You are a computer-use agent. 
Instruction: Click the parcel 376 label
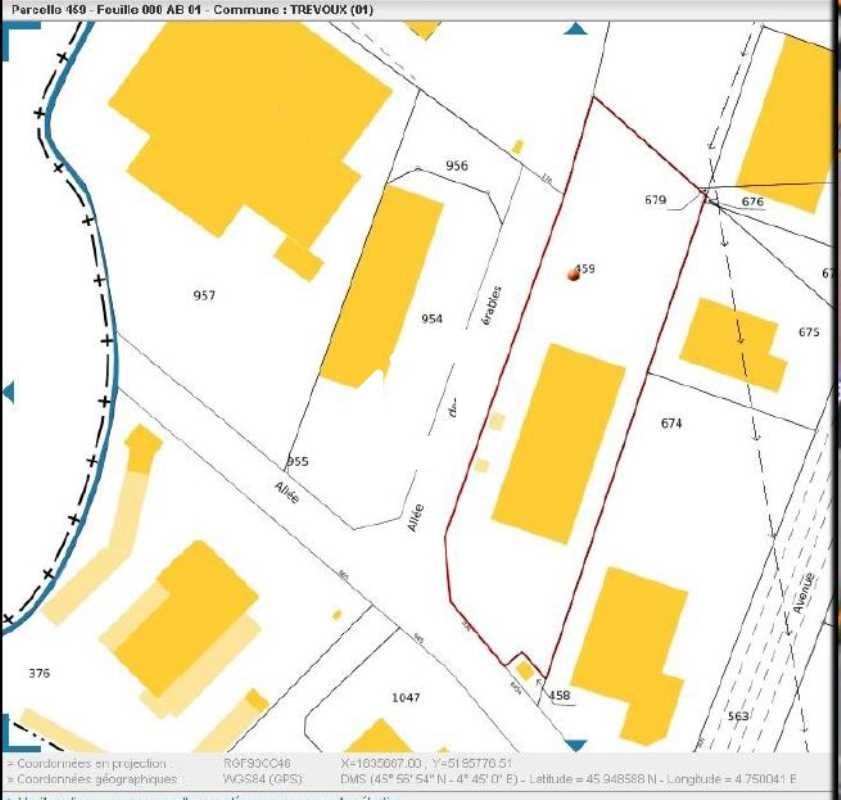40,672
